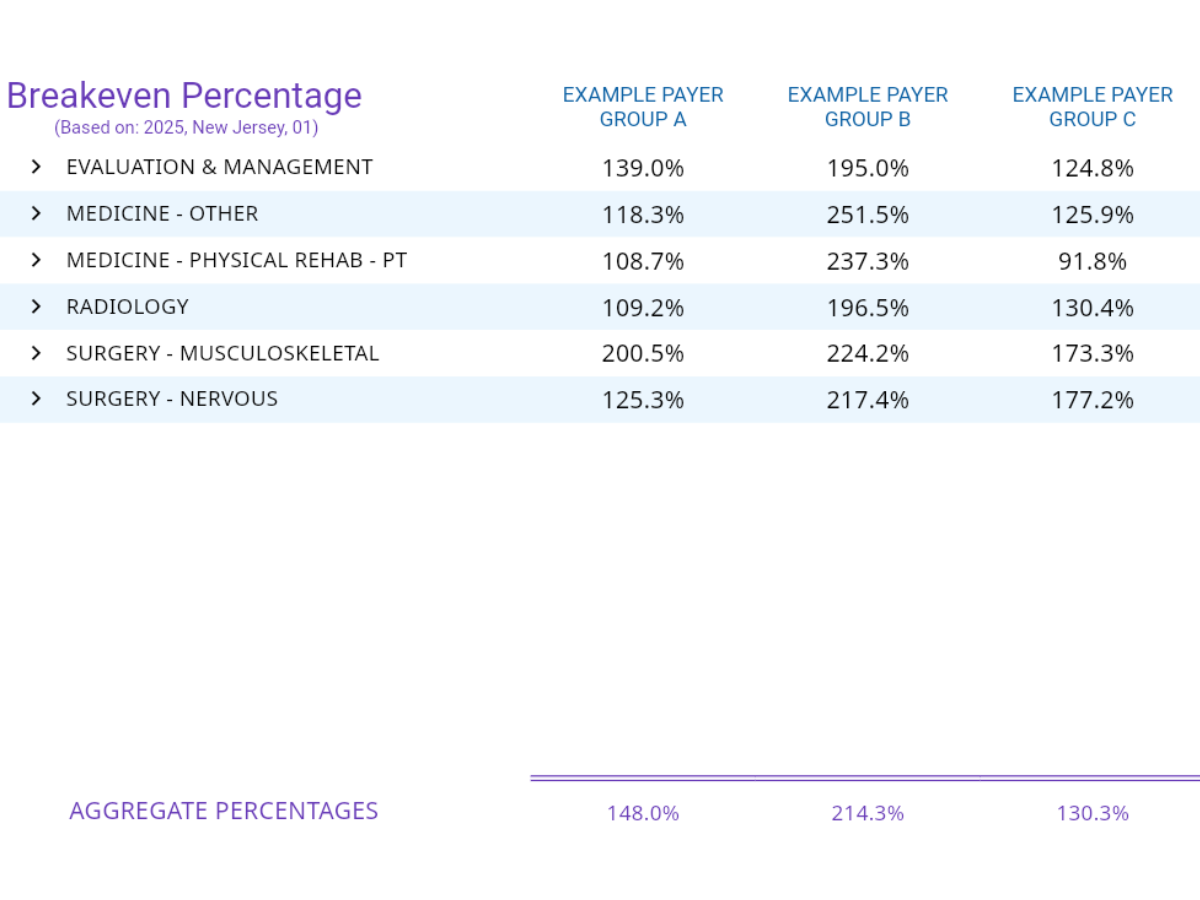Expand the Radiology row chevron

point(37,306)
